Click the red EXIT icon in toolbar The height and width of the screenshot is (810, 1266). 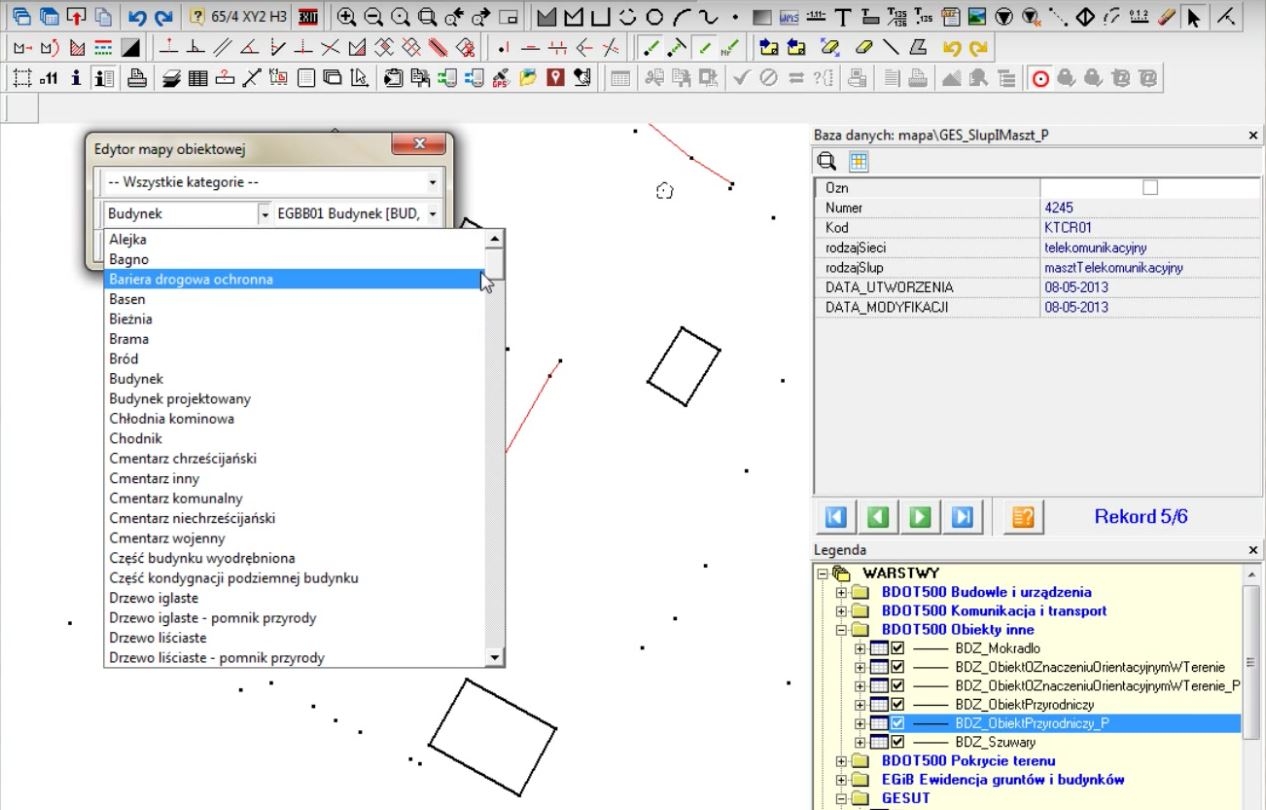[309, 17]
